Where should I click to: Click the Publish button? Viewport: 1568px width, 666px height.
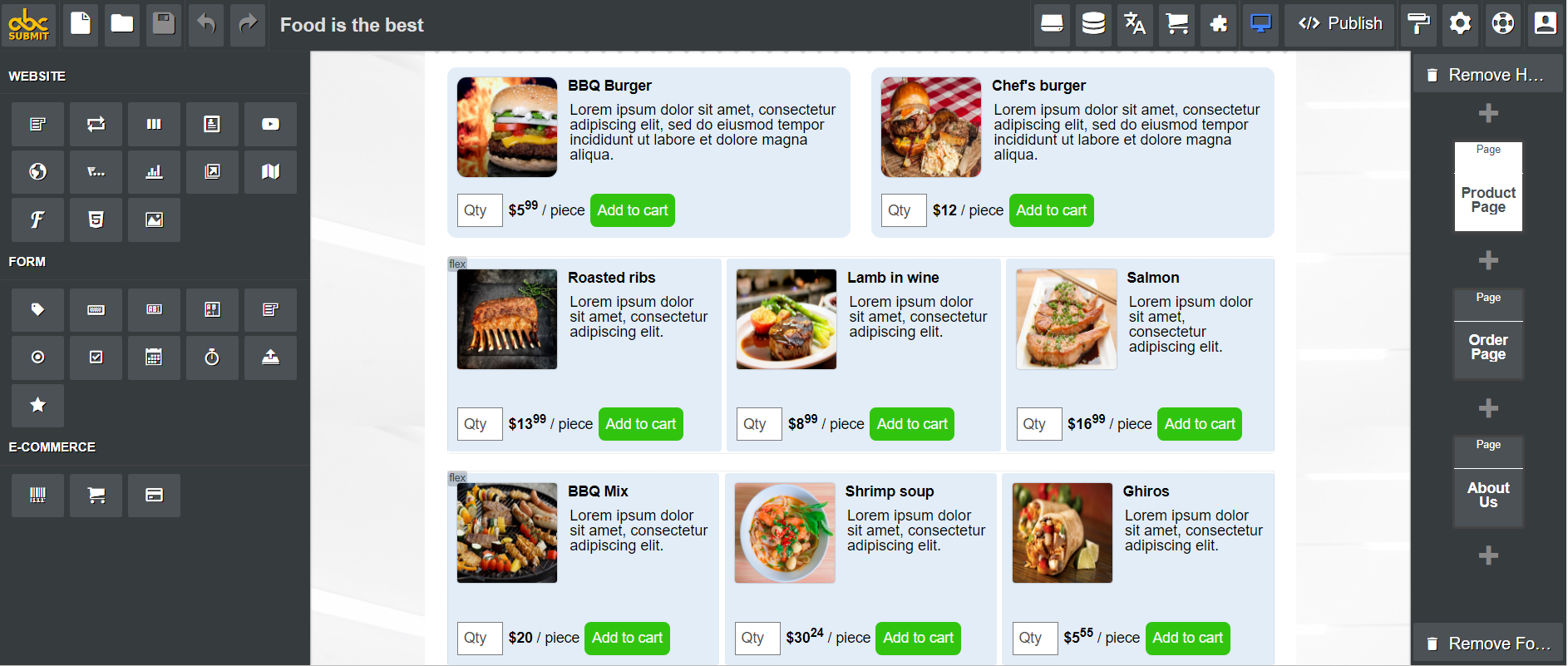[1340, 24]
